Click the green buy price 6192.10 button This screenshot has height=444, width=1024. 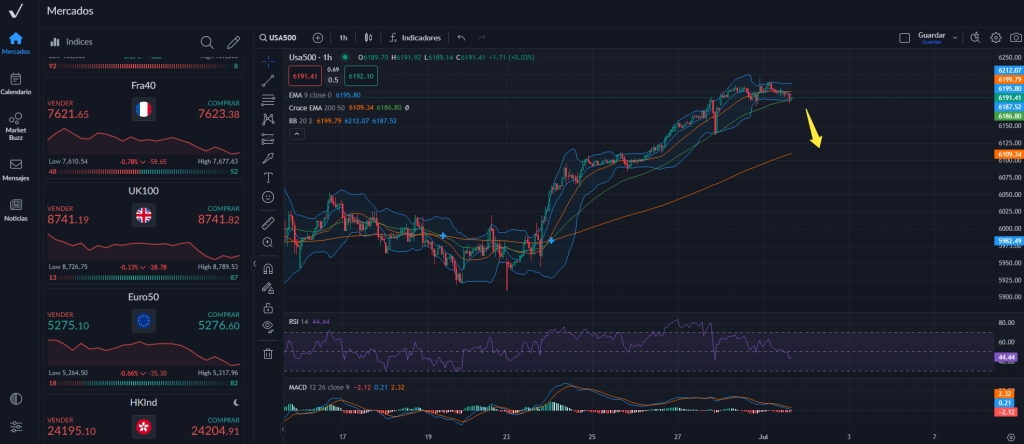tap(360, 76)
